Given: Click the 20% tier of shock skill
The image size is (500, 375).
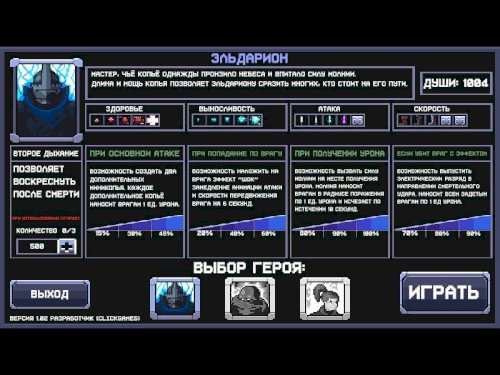Looking at the screenshot, I should pos(204,234).
